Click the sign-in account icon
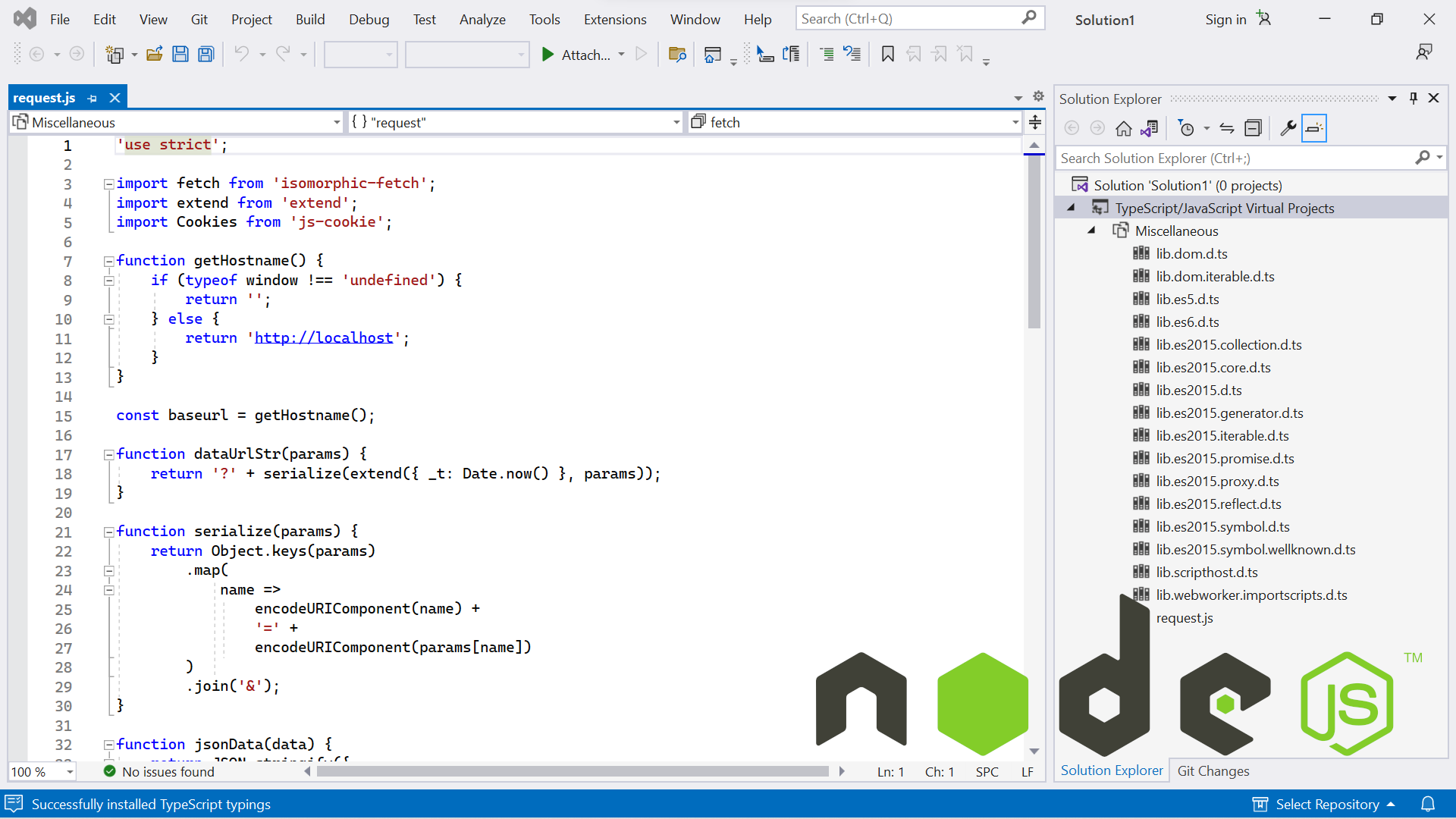The image size is (1456, 819). coord(1263,18)
